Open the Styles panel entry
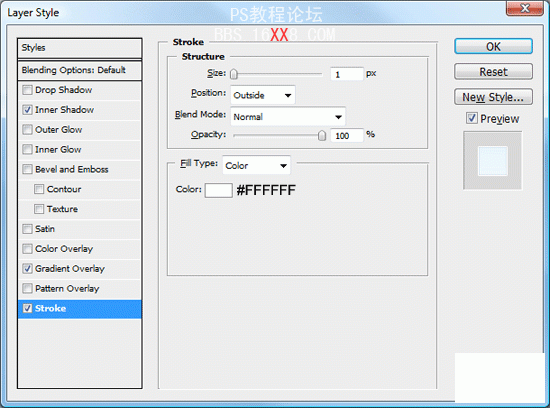The width and height of the screenshot is (550, 408). coord(80,48)
